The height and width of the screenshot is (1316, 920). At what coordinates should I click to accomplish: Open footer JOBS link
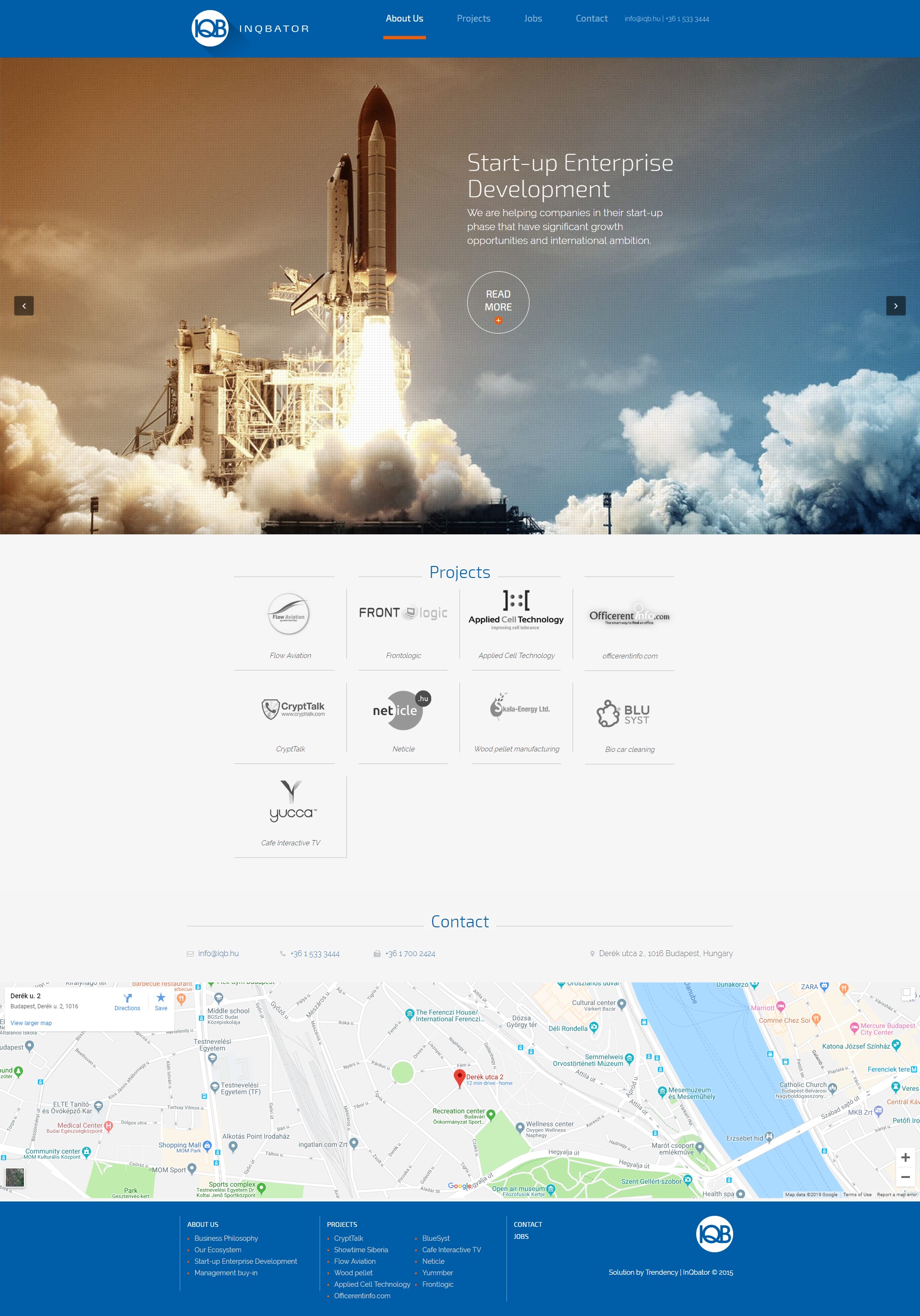(521, 1236)
